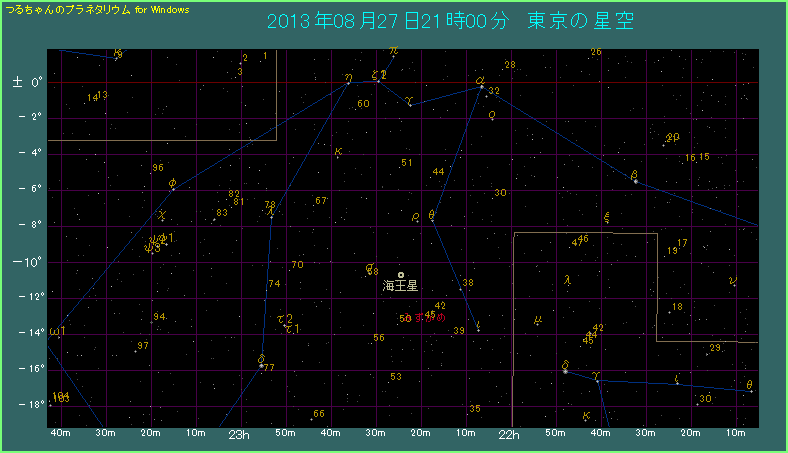Select the mu star symbol
The width and height of the screenshot is (788, 453).
538,320
